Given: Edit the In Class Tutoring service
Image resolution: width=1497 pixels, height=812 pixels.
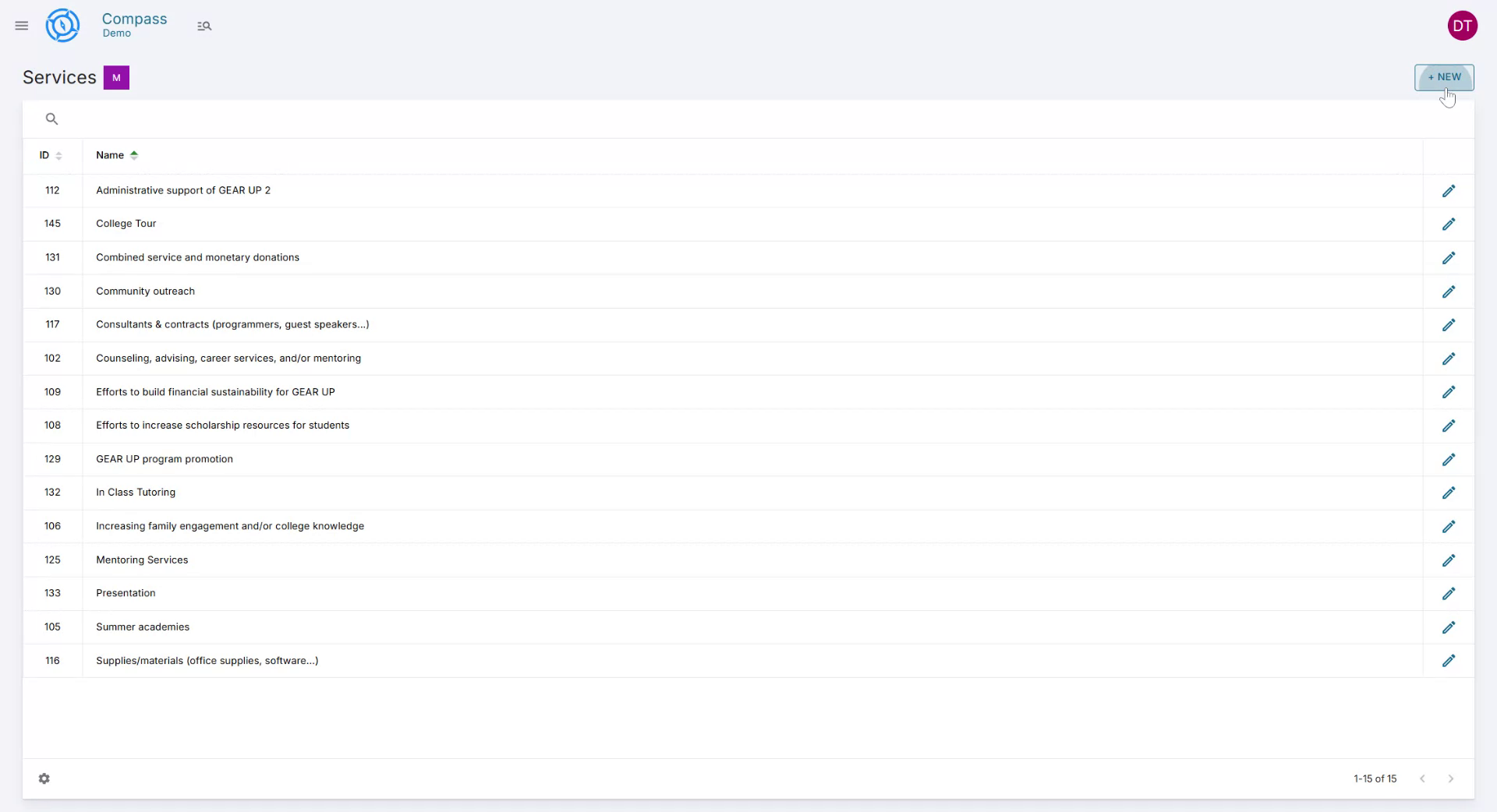Looking at the screenshot, I should tap(1448, 493).
